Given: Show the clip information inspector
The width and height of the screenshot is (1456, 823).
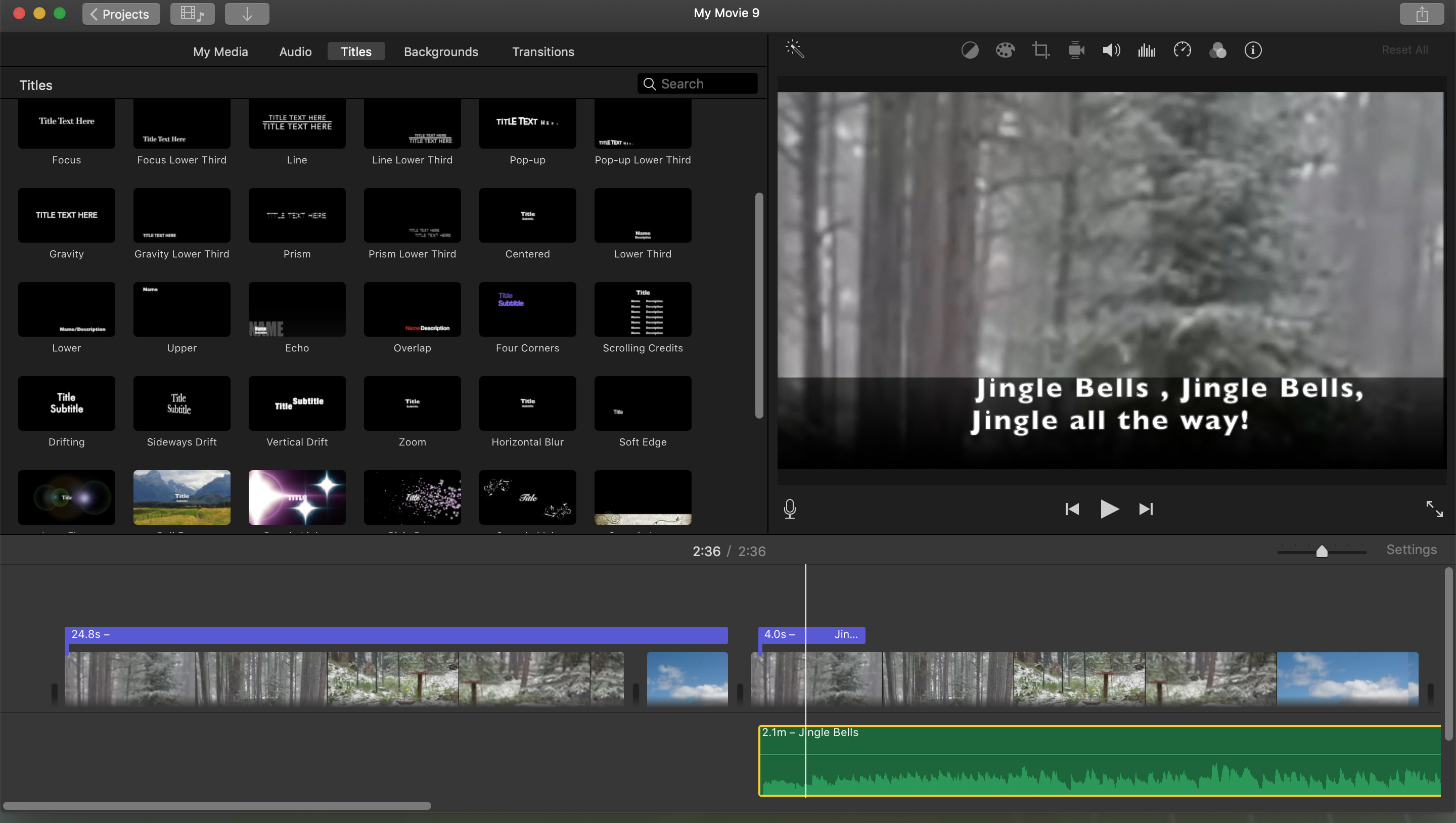Looking at the screenshot, I should (1253, 51).
